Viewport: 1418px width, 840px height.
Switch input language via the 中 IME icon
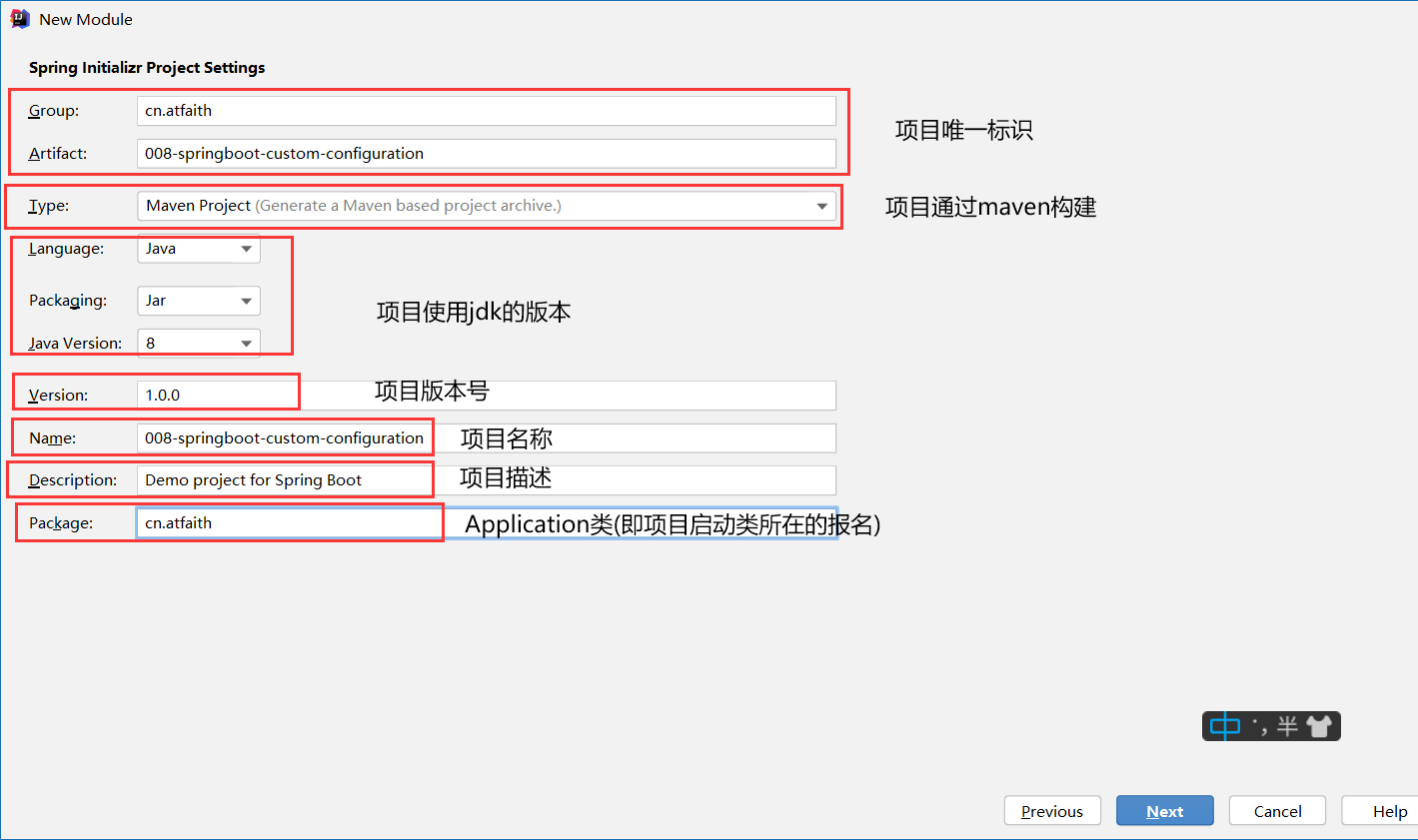[x=1225, y=726]
